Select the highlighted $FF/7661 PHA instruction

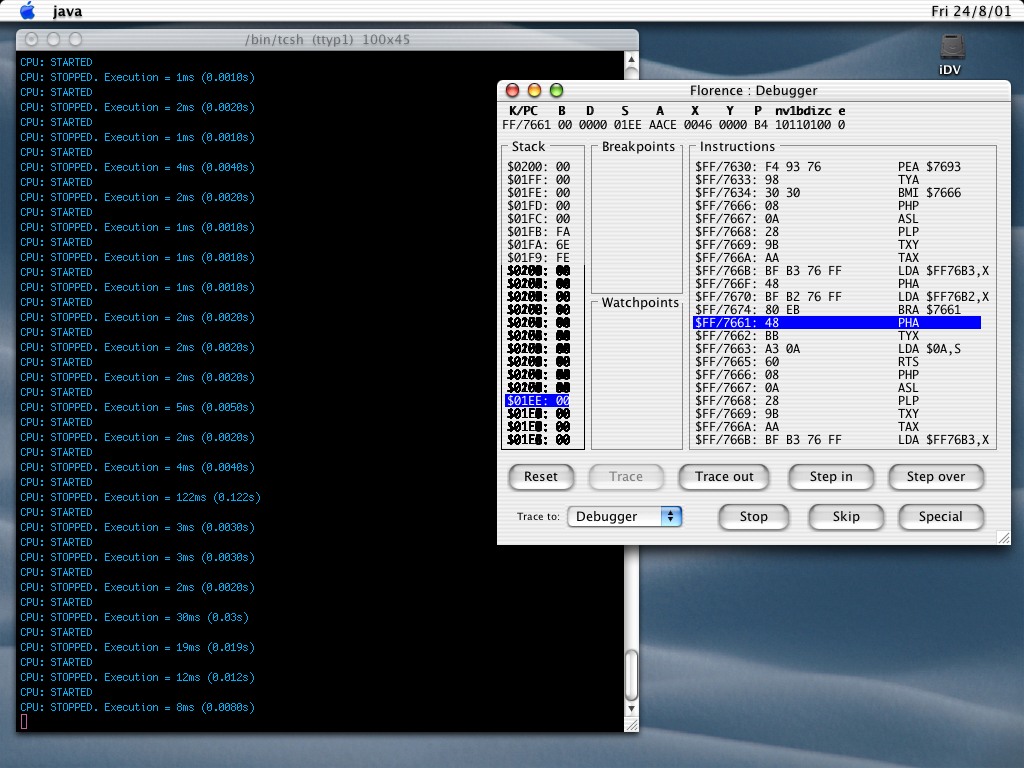point(837,323)
